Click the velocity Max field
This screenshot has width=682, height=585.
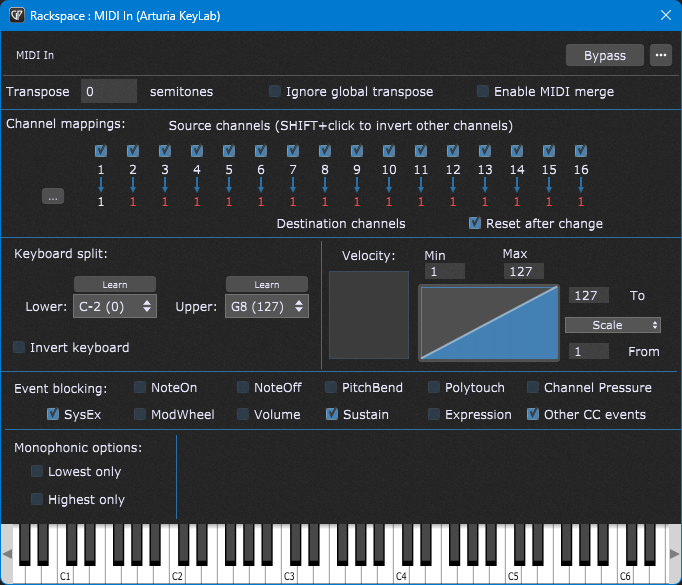(x=524, y=271)
